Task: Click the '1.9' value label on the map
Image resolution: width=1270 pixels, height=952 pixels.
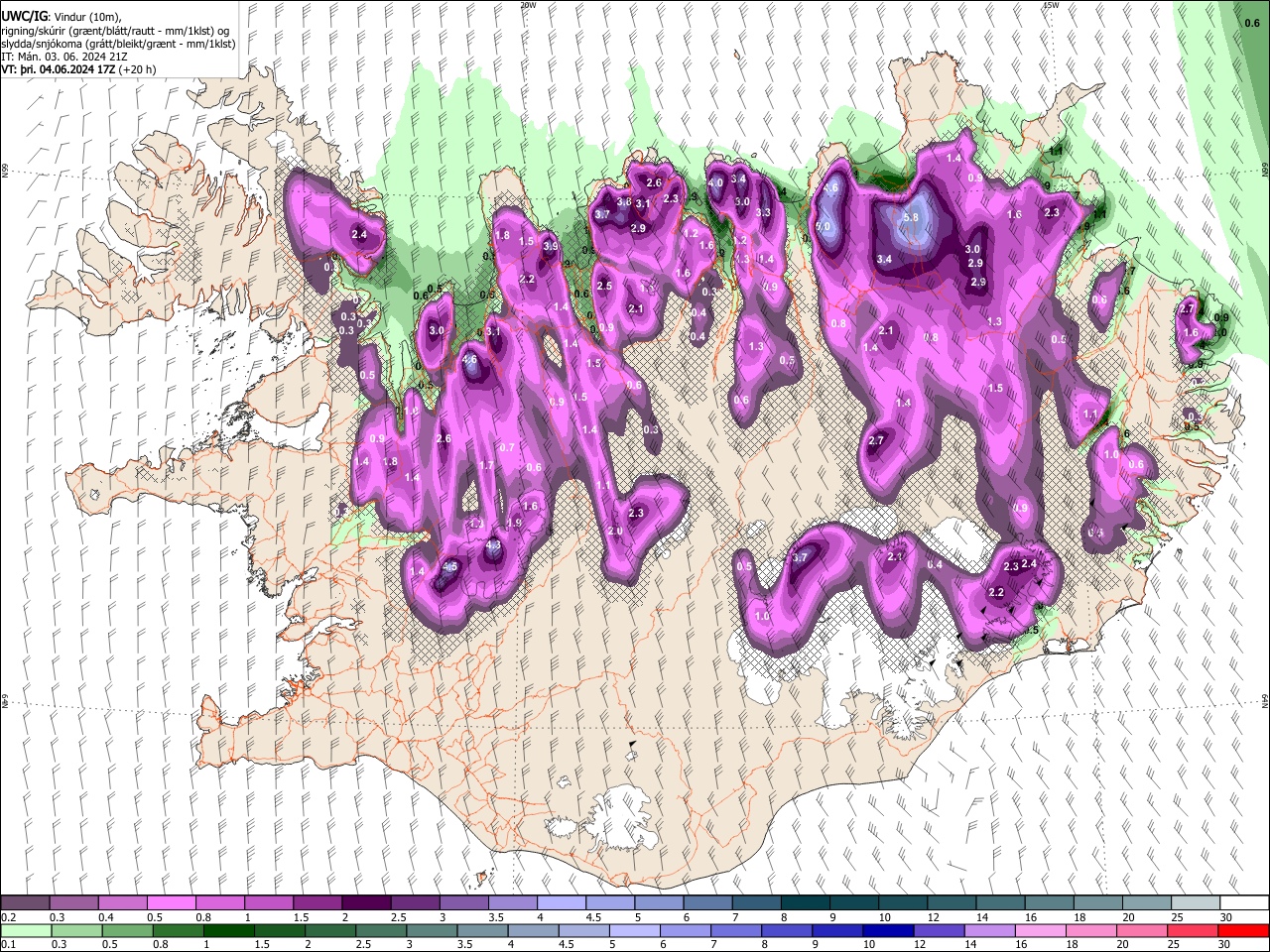Action: (x=514, y=523)
